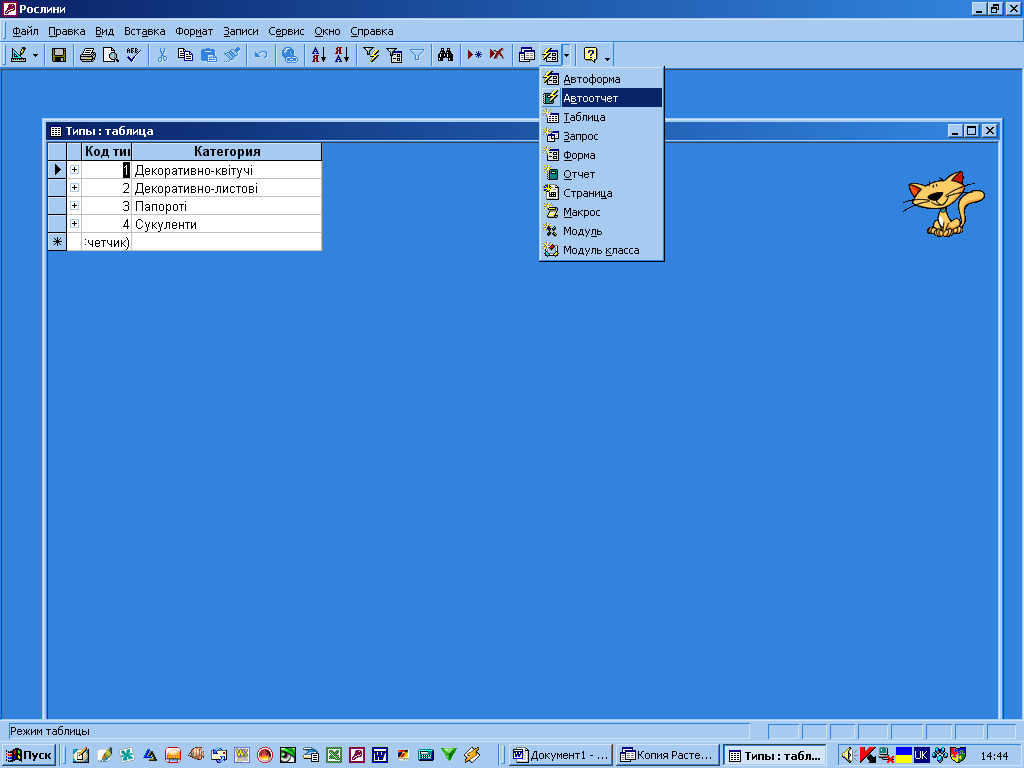Choose Модуль класса from the dropdown list
1024x768 pixels.
click(x=601, y=250)
